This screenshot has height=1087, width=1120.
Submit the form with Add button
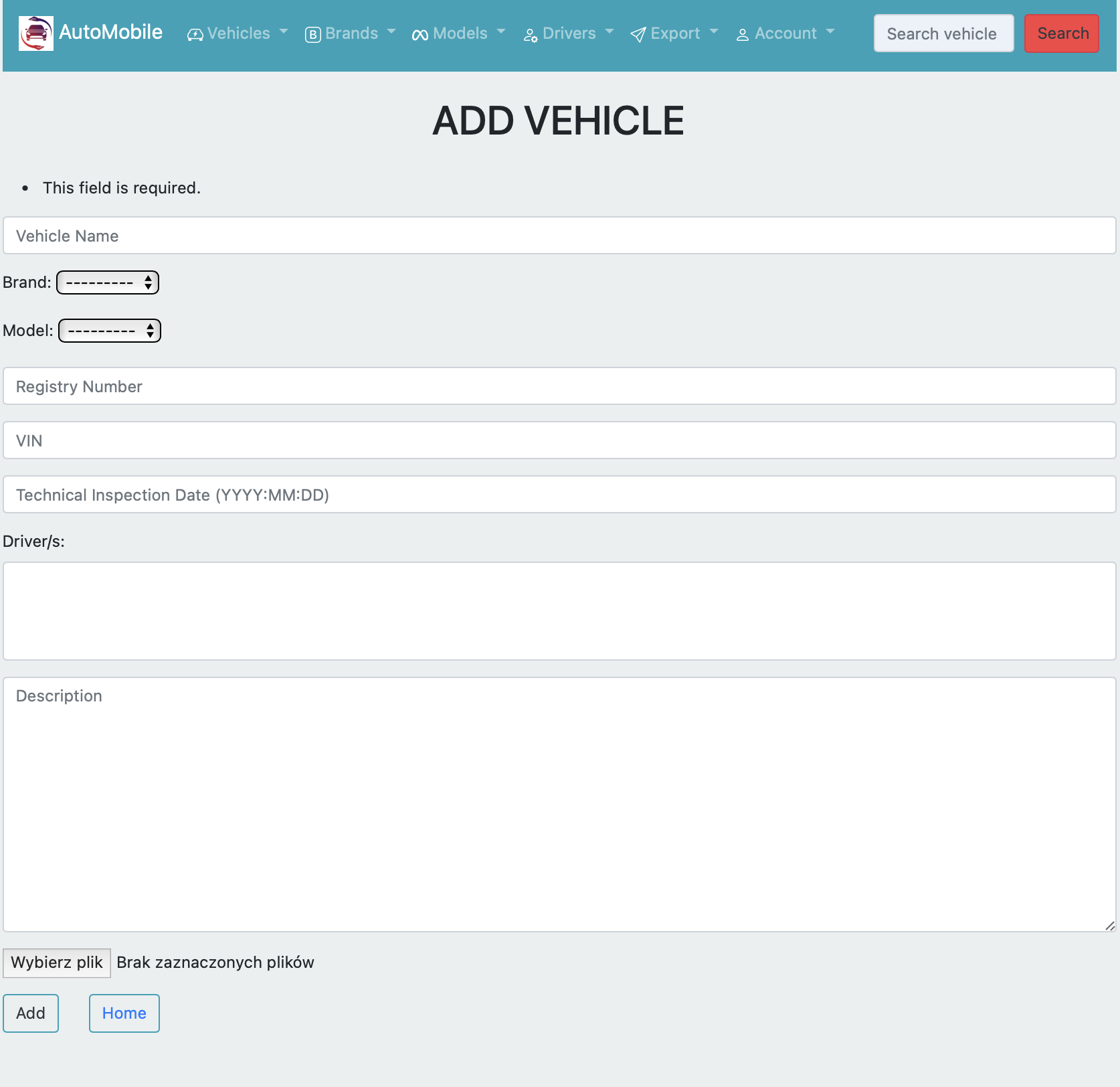coord(31,1013)
